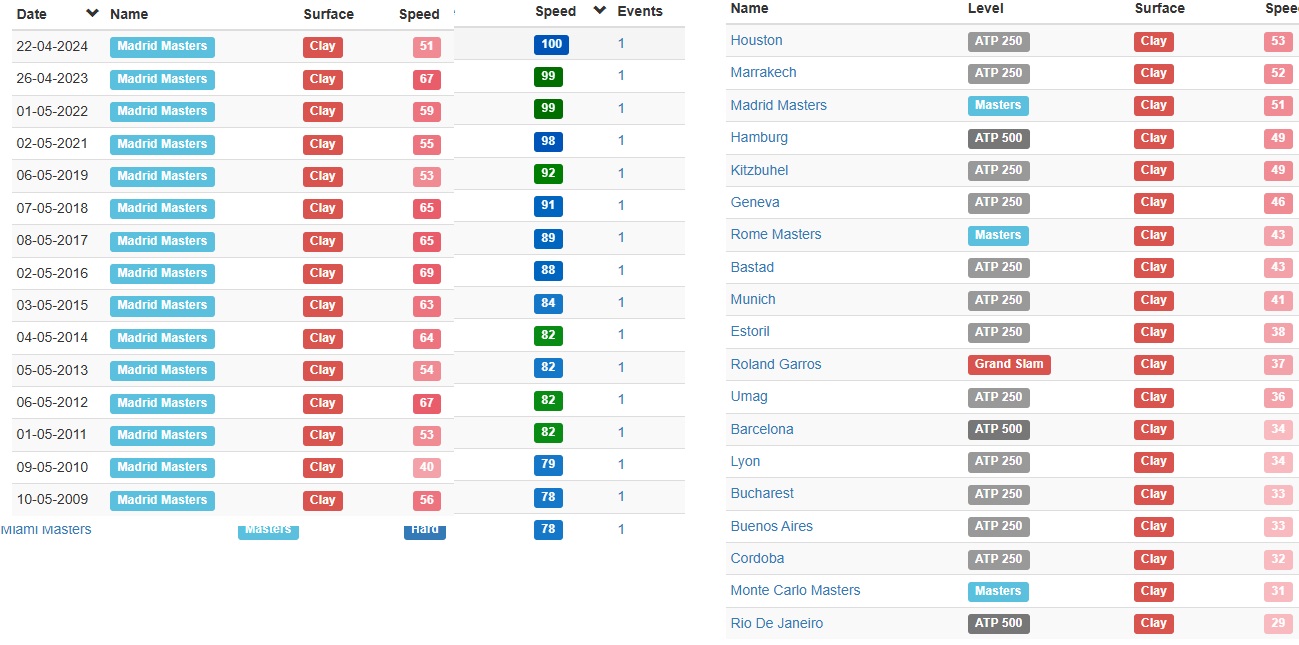Click the Events link '1' beside speed 100
Image resolution: width=1299 pixels, height=645 pixels.
621,43
